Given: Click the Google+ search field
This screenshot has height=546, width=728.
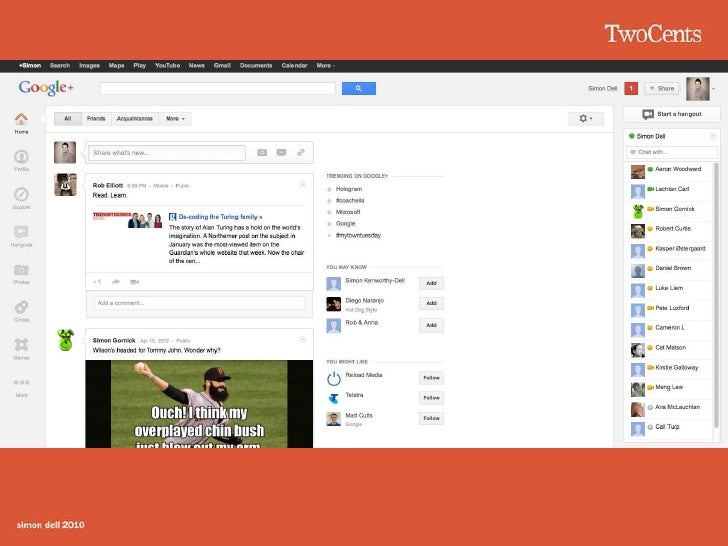Looking at the screenshot, I should click(x=218, y=88).
